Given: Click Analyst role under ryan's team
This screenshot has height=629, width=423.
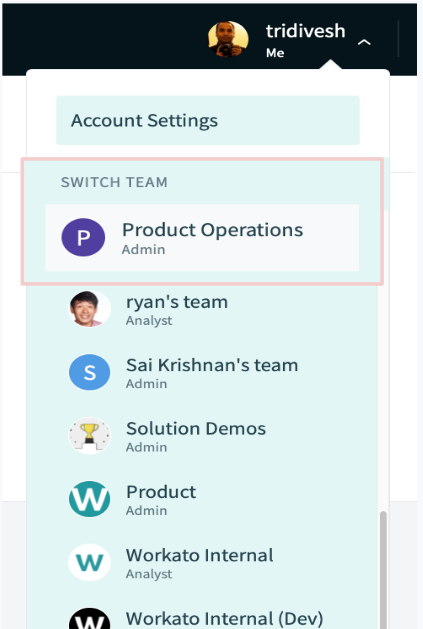Looking at the screenshot, I should coord(149,321).
